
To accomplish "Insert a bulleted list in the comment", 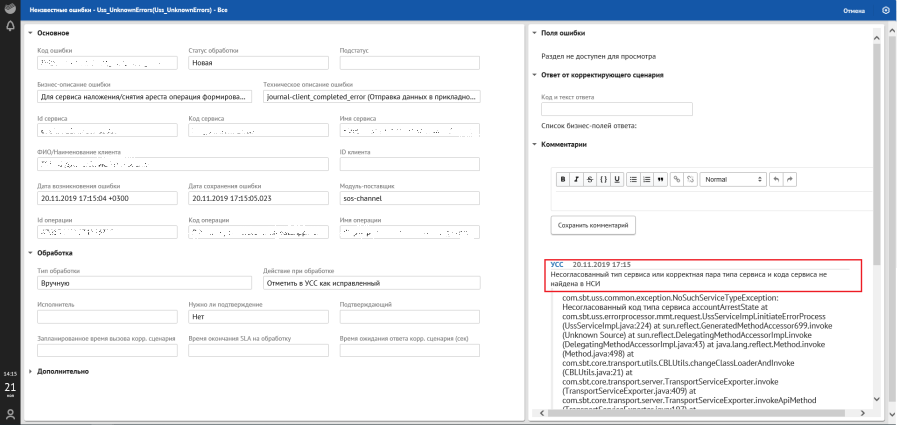I will (x=634, y=179).
